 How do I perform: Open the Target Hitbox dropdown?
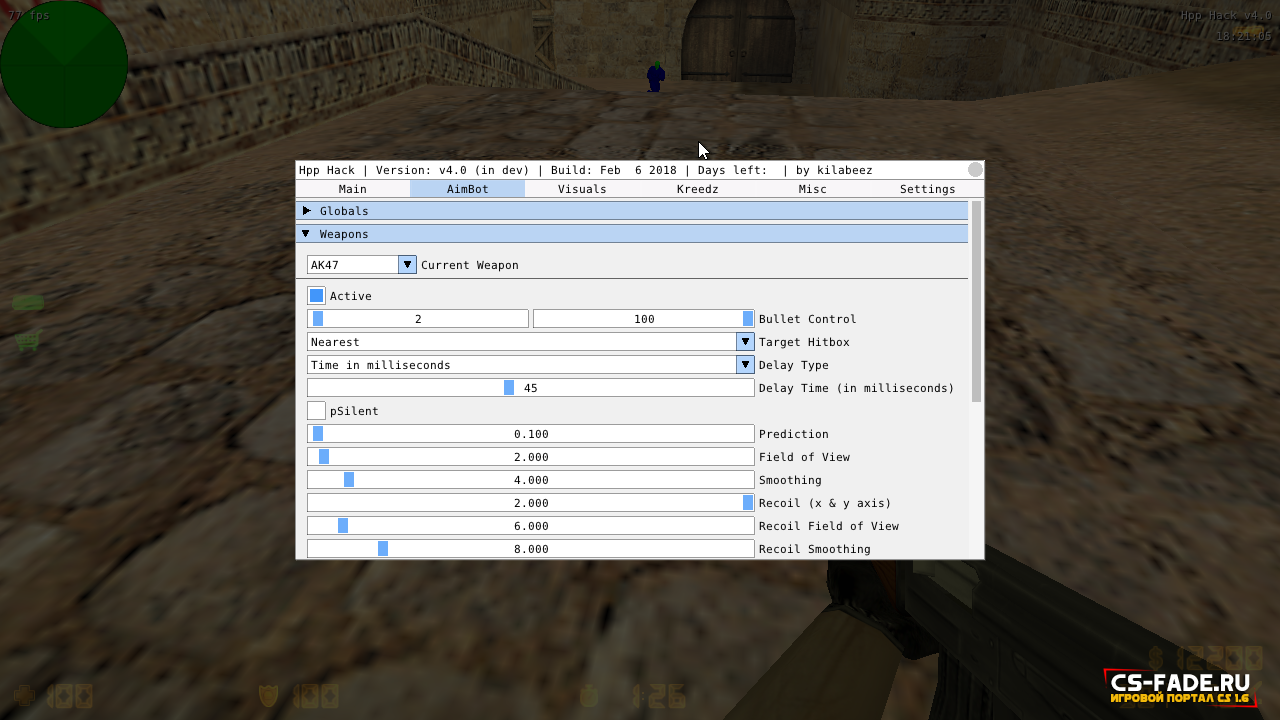(x=531, y=342)
